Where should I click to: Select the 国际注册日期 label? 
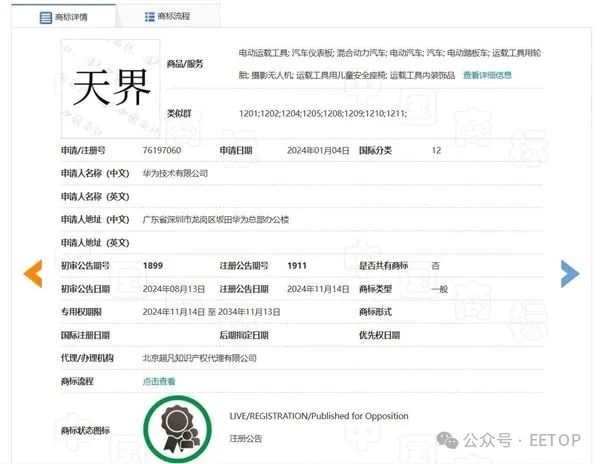pos(85,335)
